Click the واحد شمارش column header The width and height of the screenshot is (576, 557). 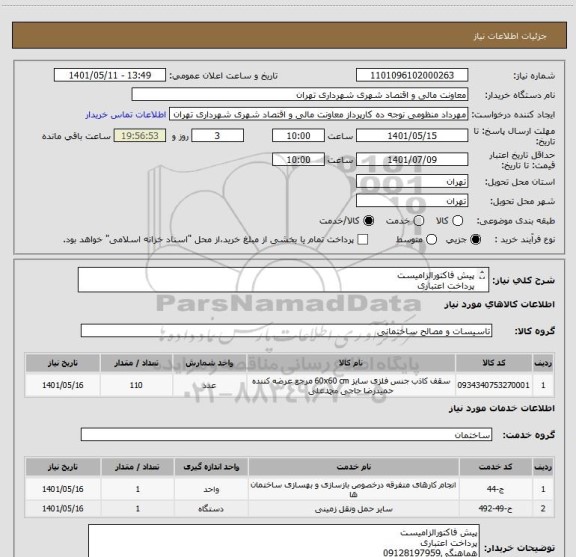coord(209,363)
